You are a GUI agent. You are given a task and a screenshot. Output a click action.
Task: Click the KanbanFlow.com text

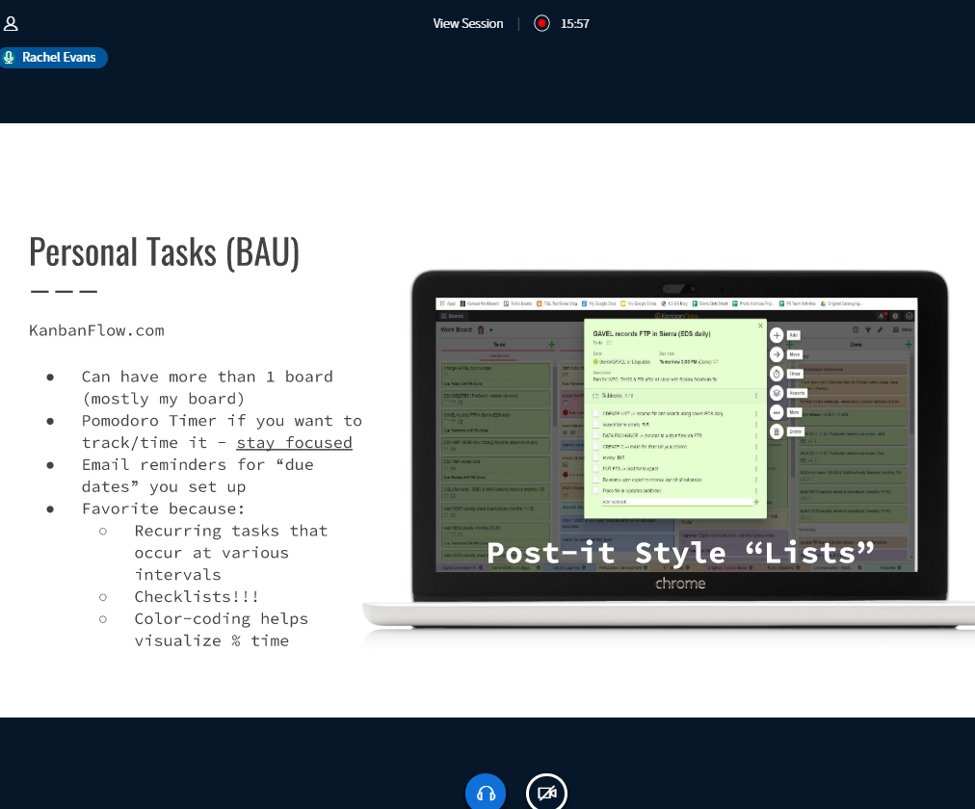[97, 330]
